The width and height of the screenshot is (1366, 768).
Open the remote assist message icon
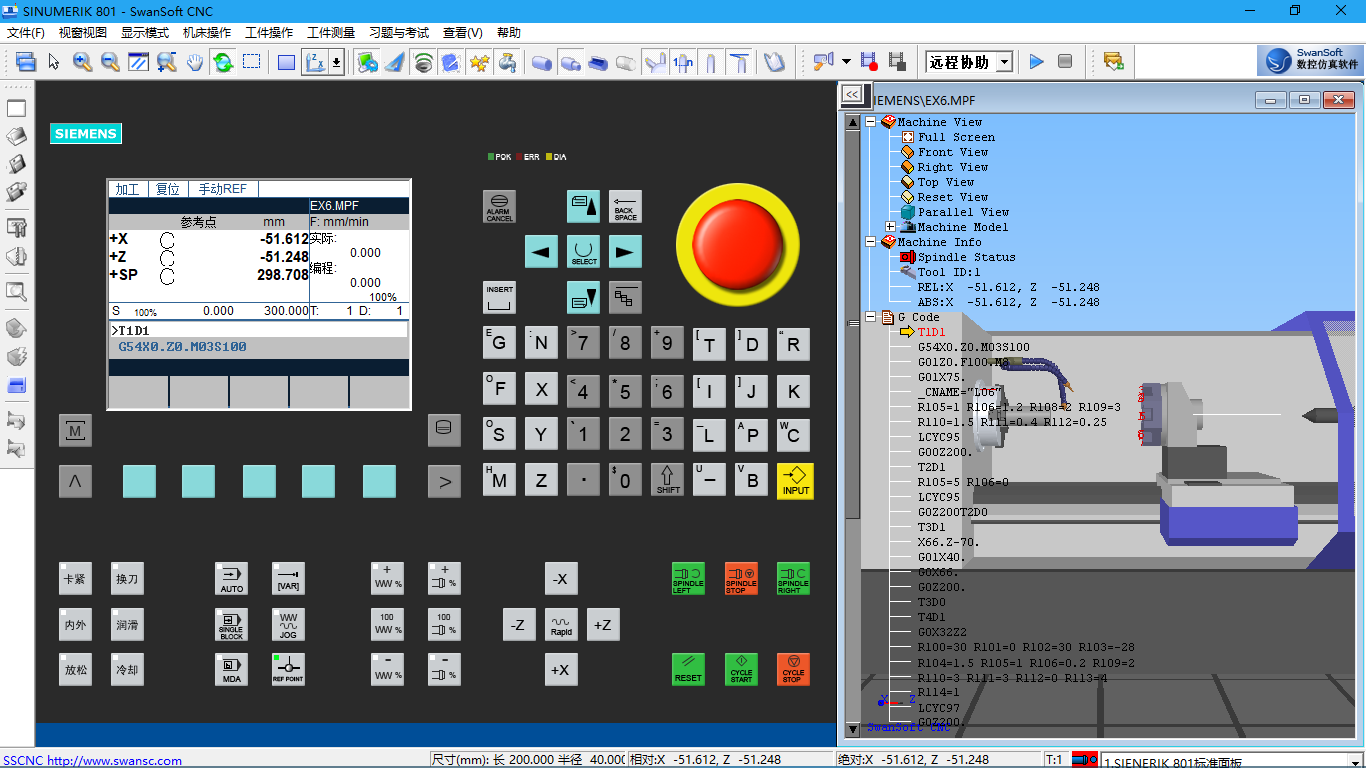point(1113,62)
